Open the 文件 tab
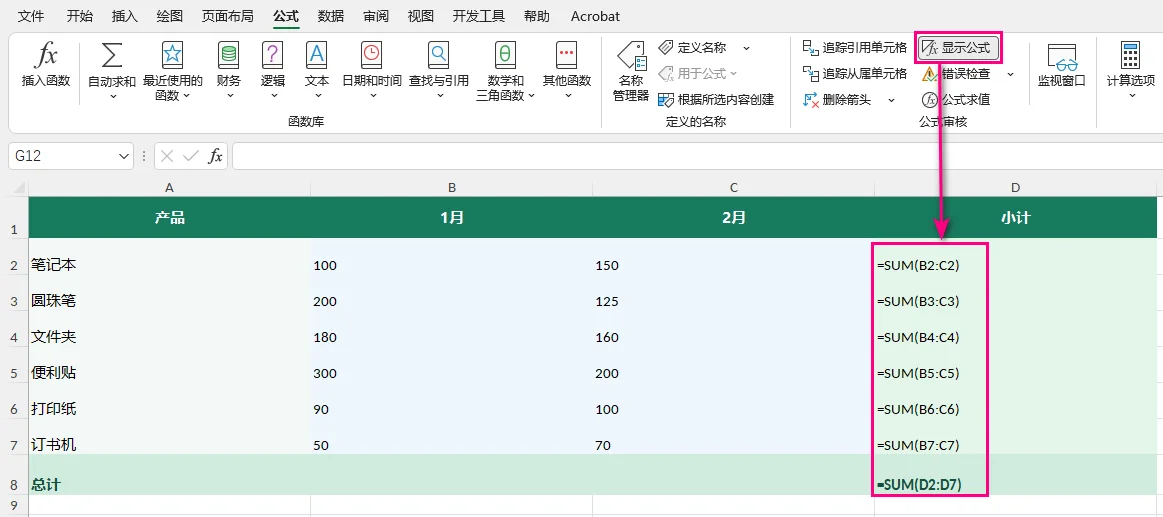This screenshot has width=1163, height=517. pos(31,16)
